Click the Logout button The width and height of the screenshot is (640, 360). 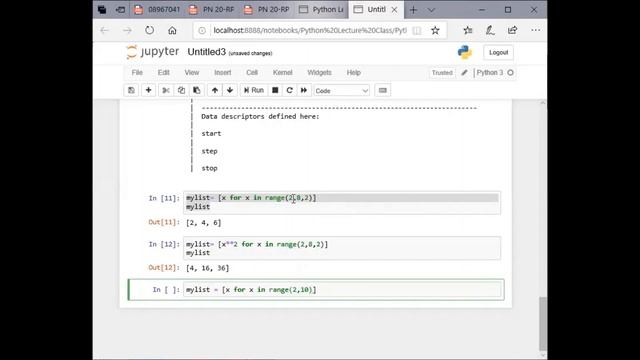tap(498, 53)
